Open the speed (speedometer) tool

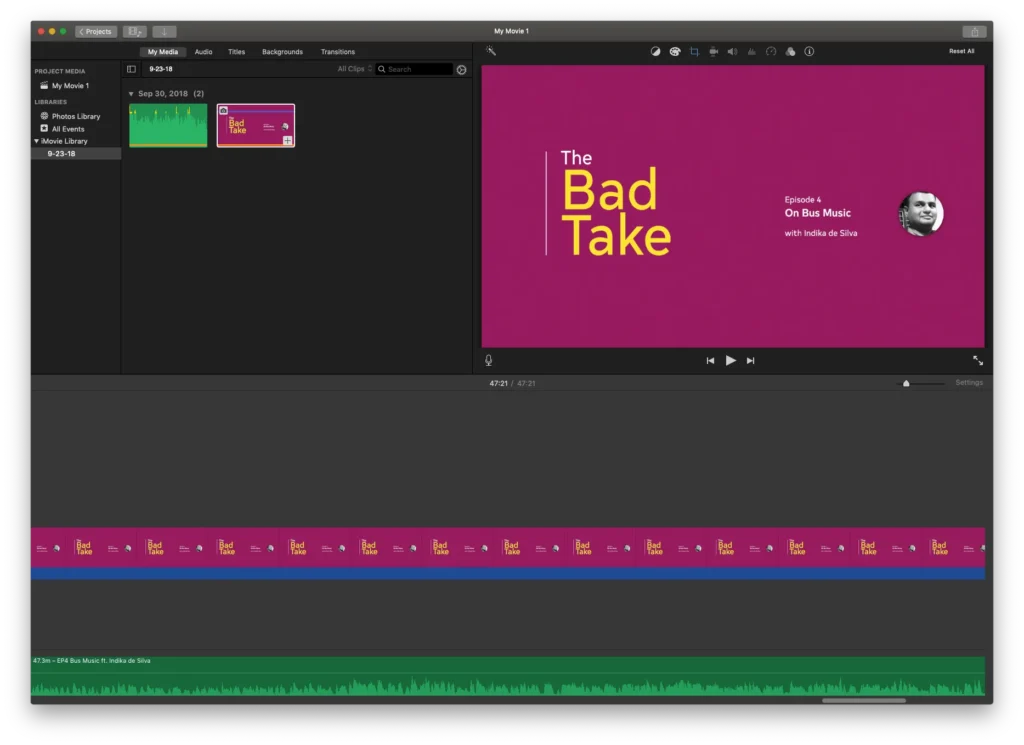coord(771,51)
